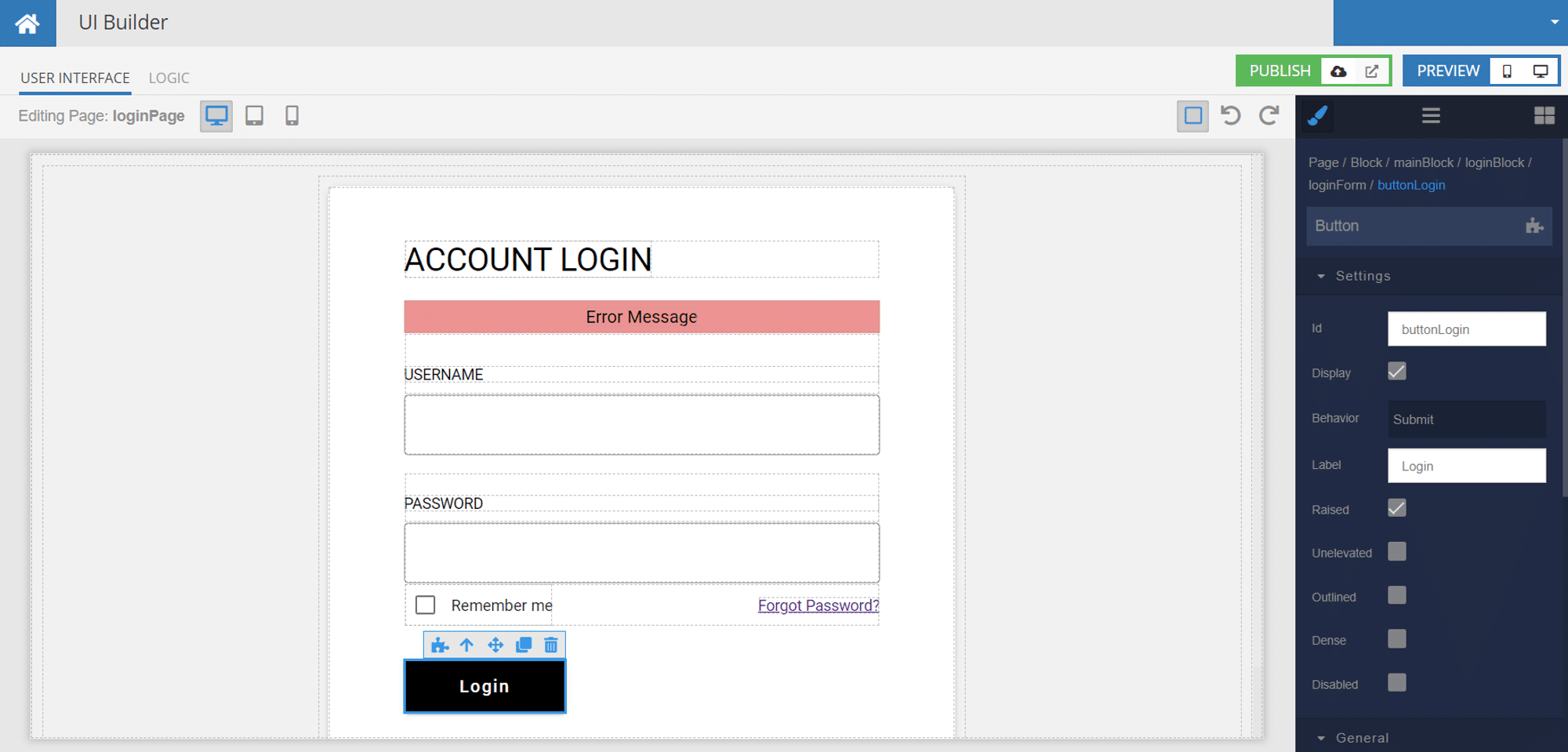Select the PASSWORD label text
The width and height of the screenshot is (1568, 752).
[444, 503]
